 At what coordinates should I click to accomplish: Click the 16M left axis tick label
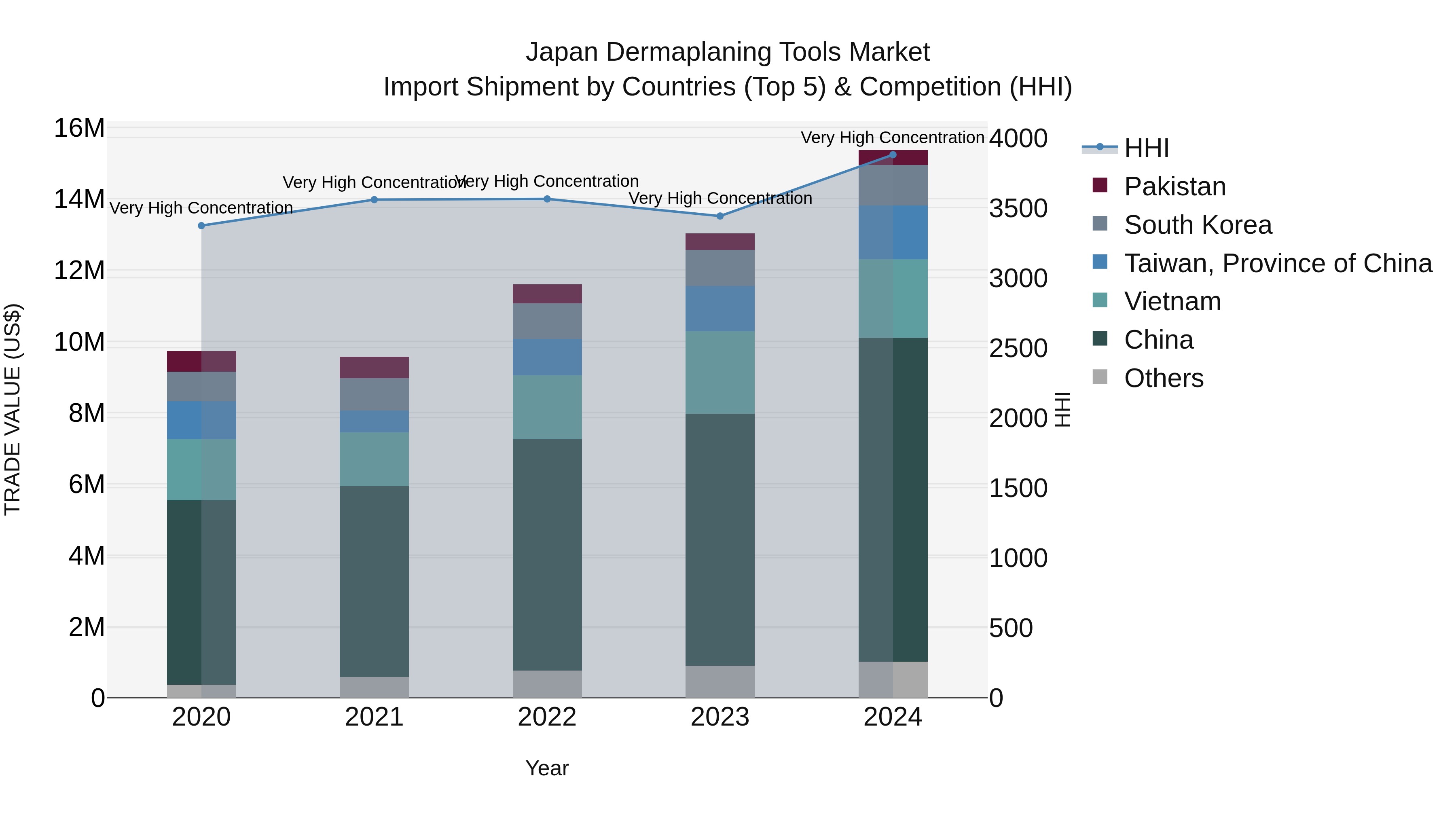[x=79, y=128]
